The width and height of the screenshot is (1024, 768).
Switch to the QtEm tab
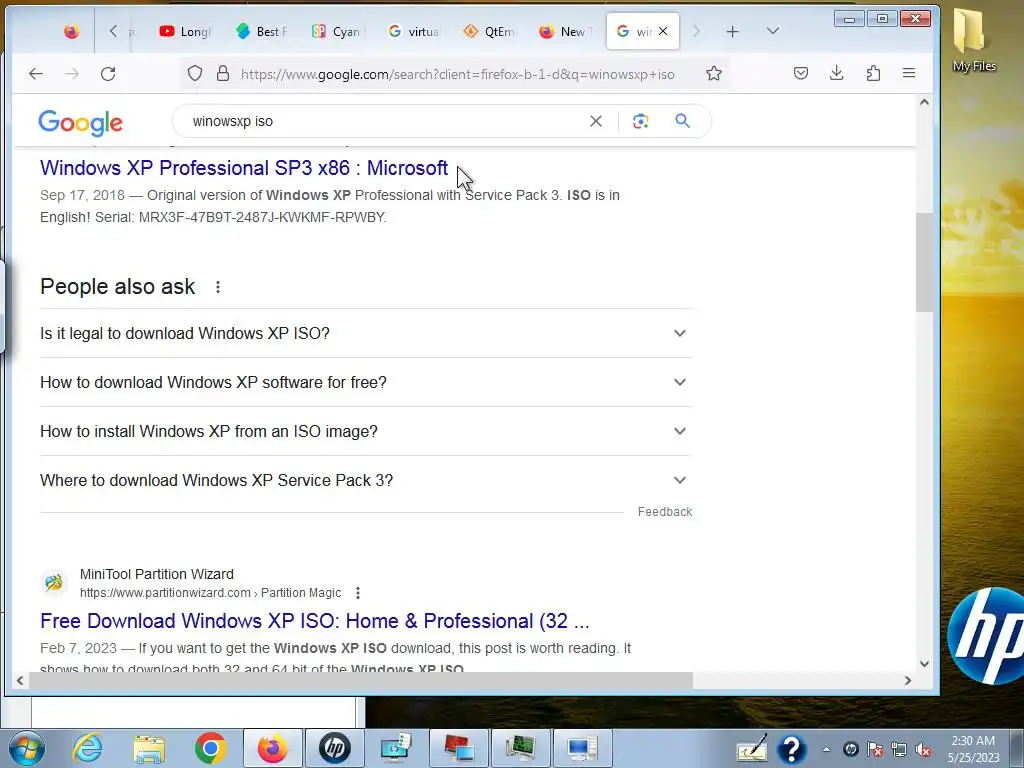pyautogui.click(x=489, y=31)
